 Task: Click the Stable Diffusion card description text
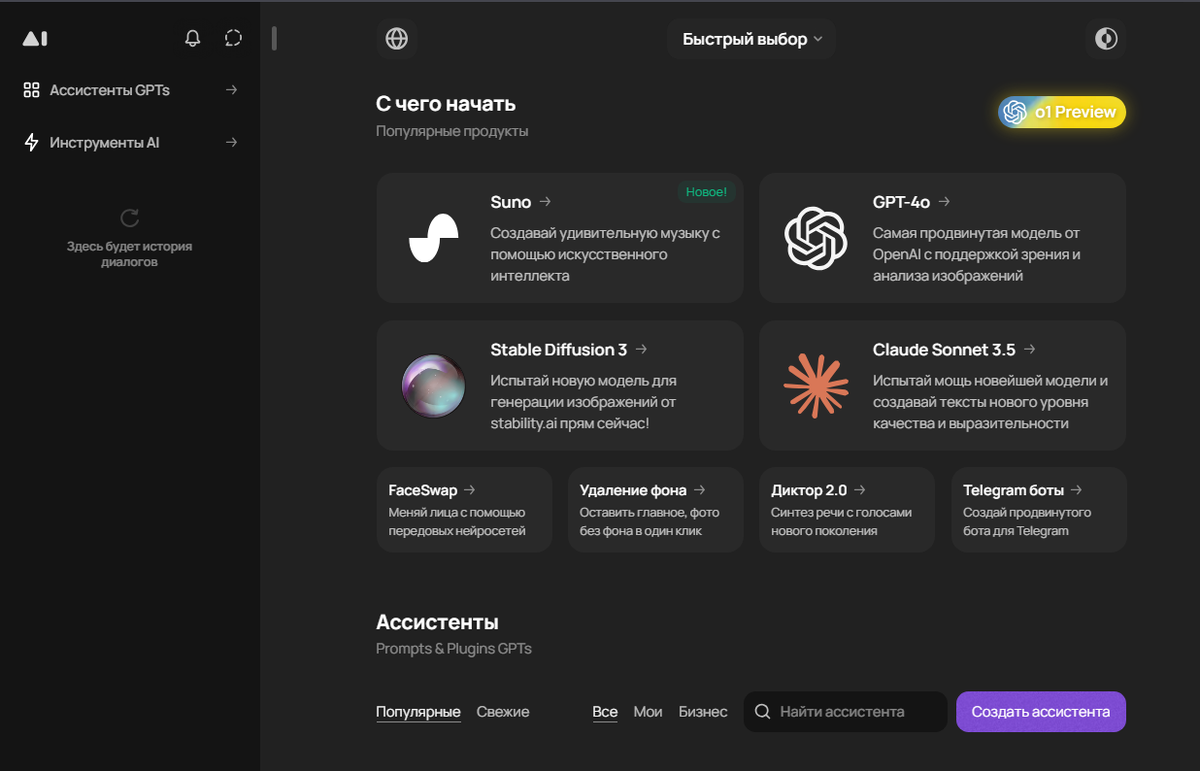pos(585,402)
